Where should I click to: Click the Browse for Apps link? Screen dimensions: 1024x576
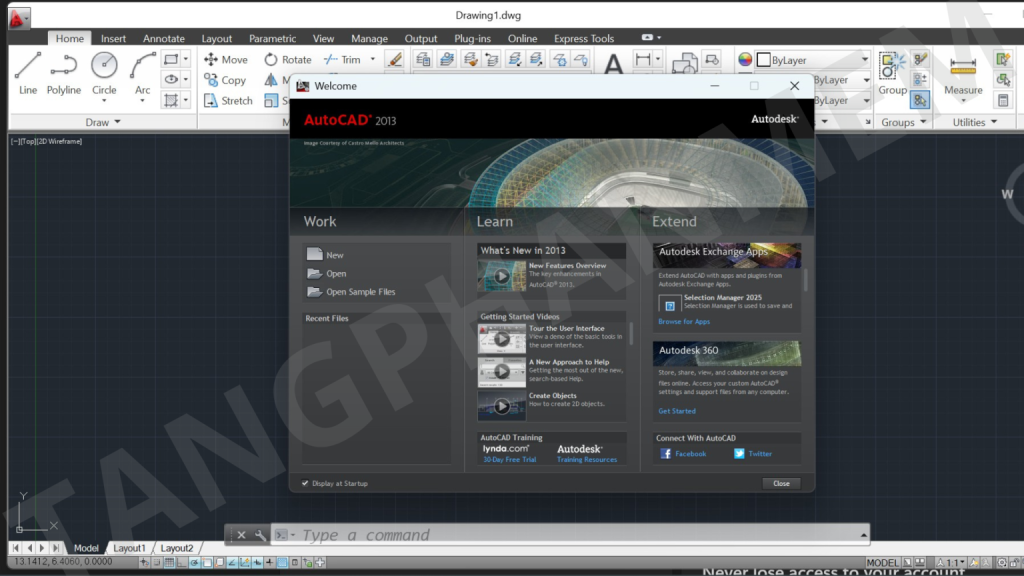pyautogui.click(x=684, y=322)
